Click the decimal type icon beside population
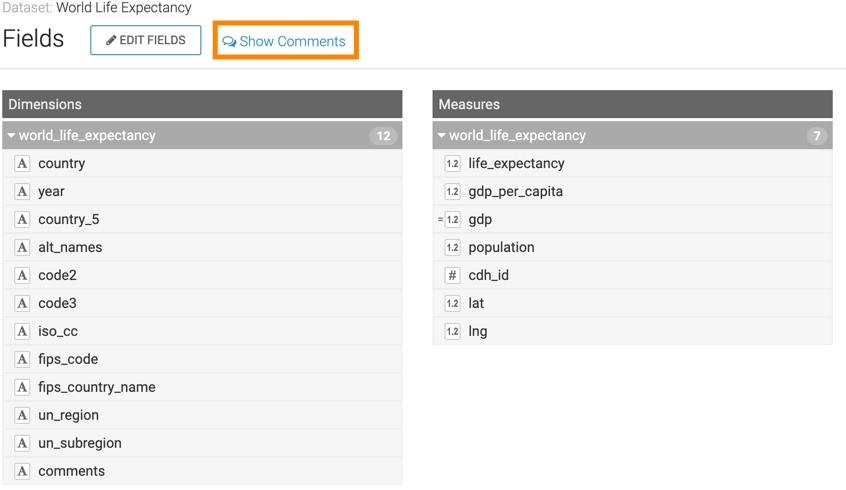The width and height of the screenshot is (846, 490). point(452,247)
